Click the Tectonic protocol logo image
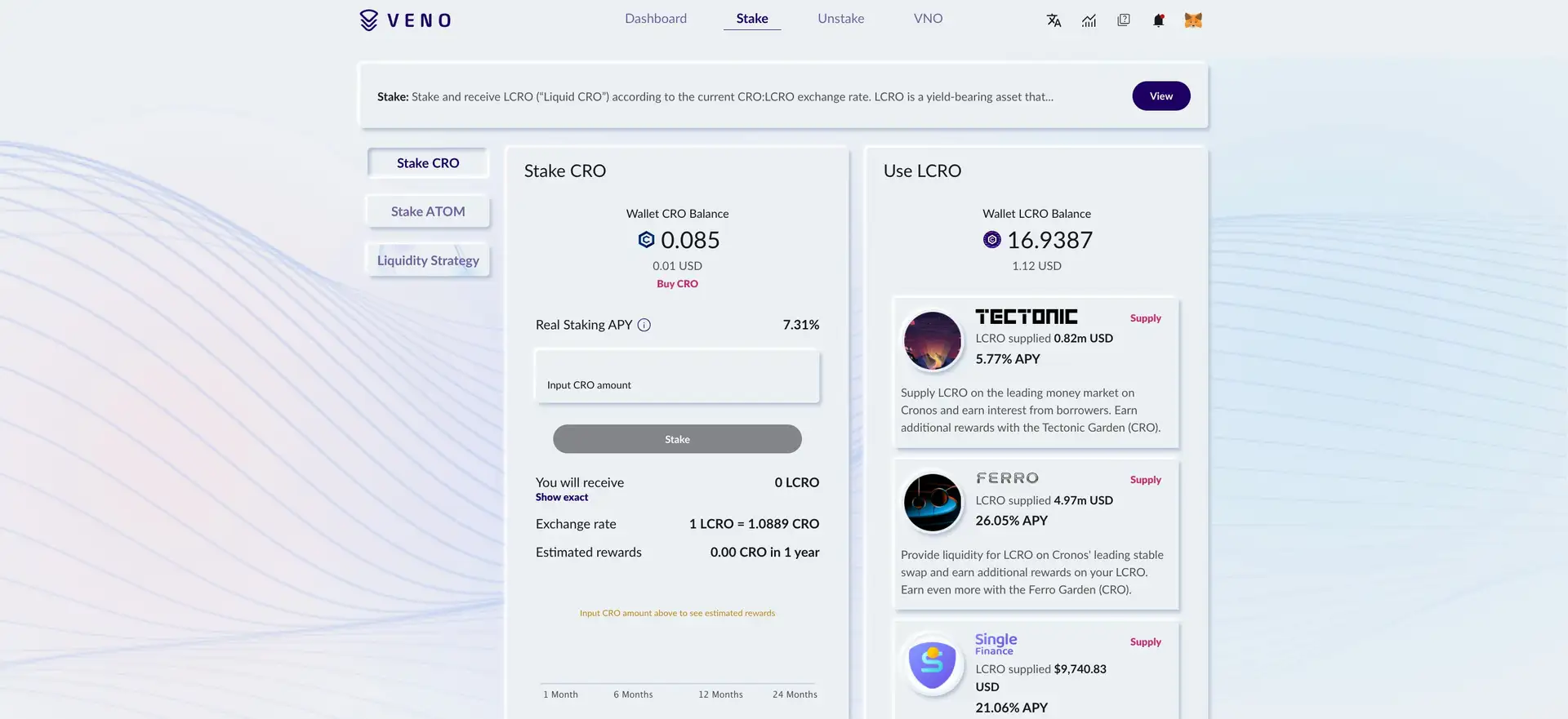 932,340
